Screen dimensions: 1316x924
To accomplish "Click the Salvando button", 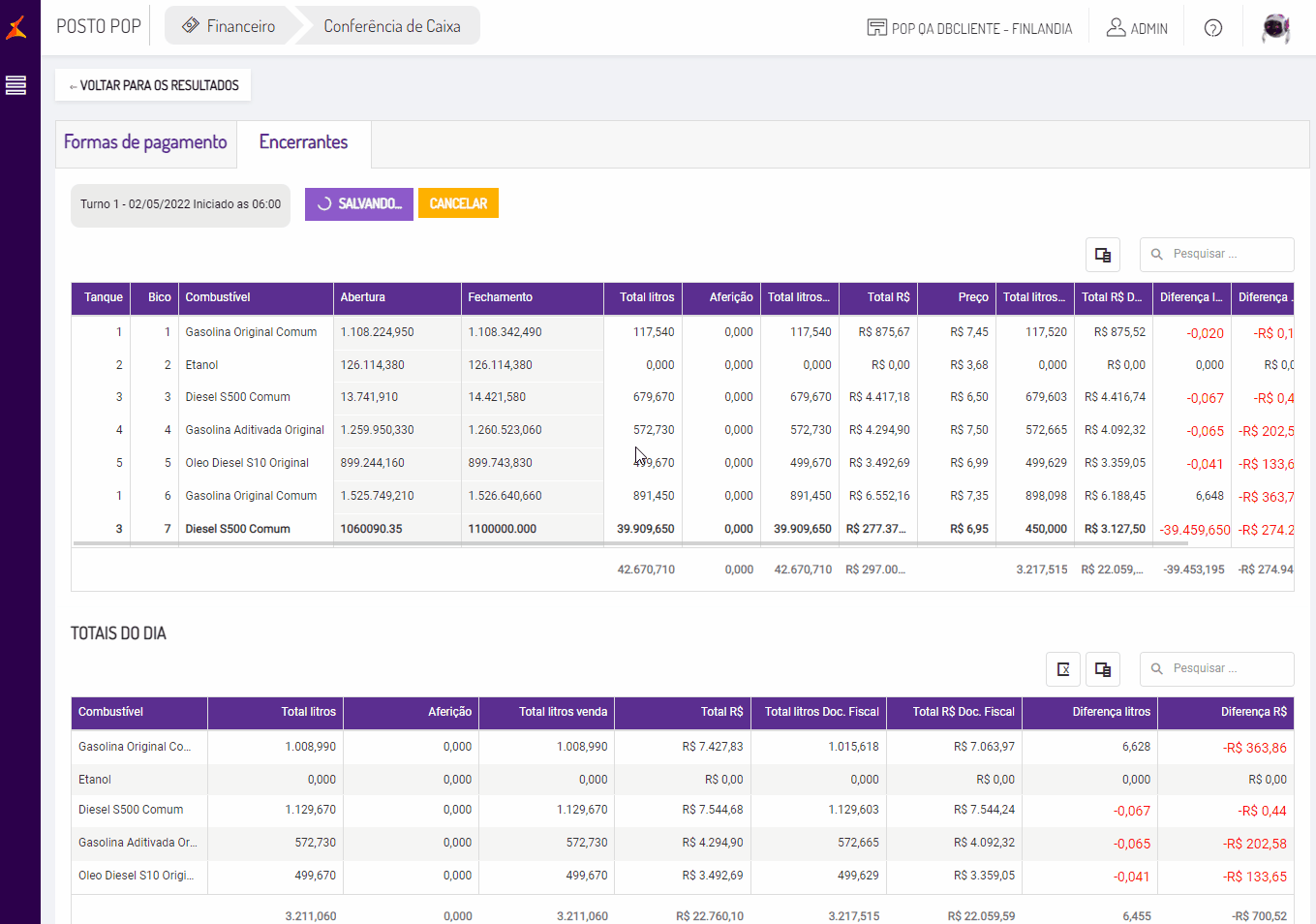I will pos(358,204).
